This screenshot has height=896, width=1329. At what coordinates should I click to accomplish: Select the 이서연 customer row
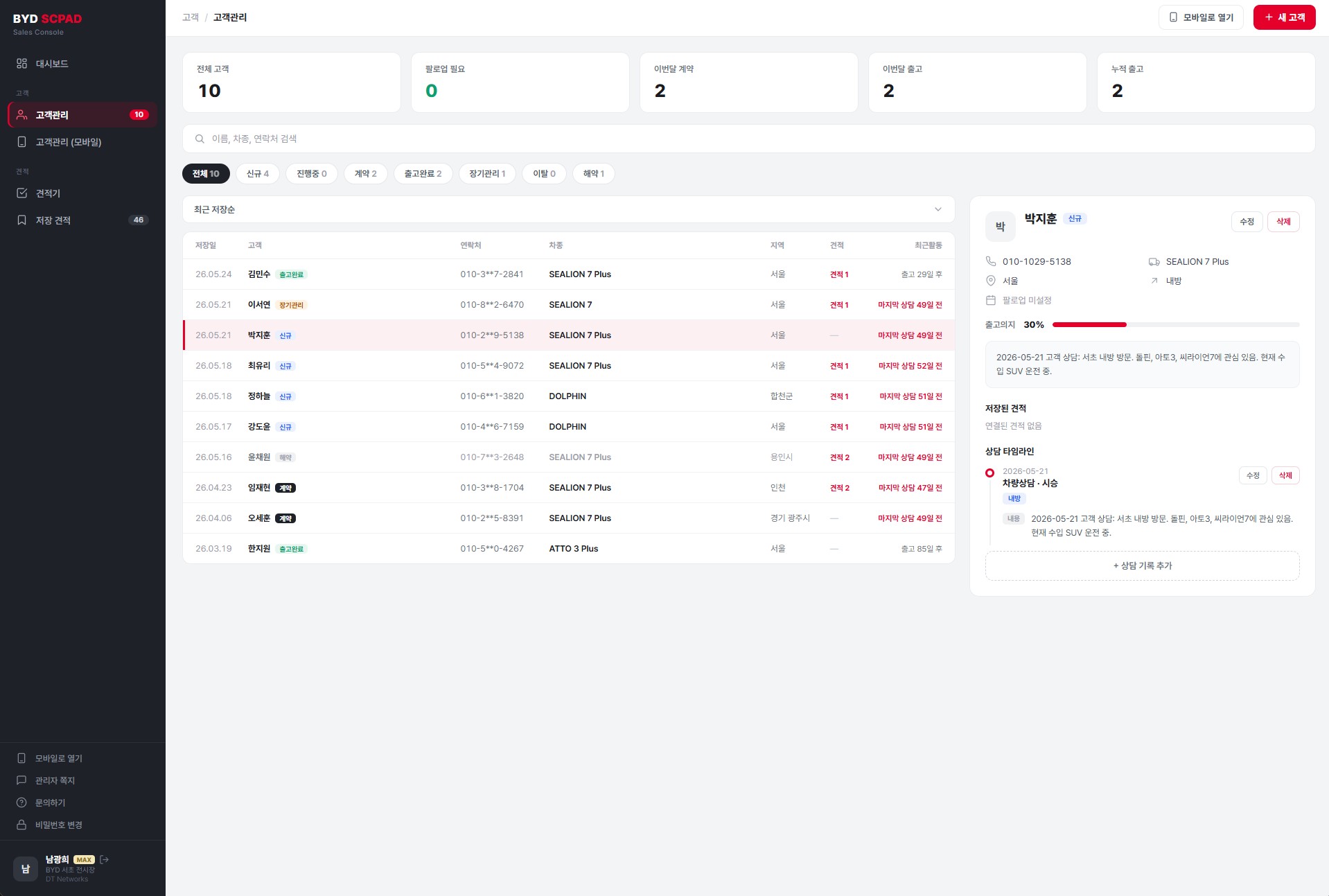[568, 305]
